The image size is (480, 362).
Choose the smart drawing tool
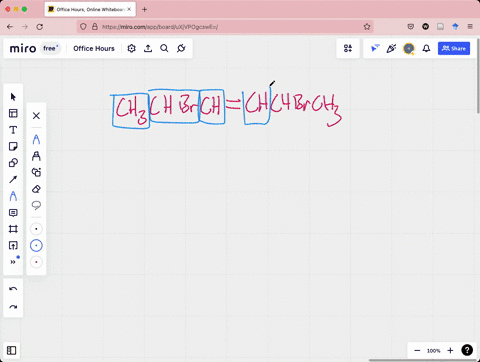click(36, 172)
